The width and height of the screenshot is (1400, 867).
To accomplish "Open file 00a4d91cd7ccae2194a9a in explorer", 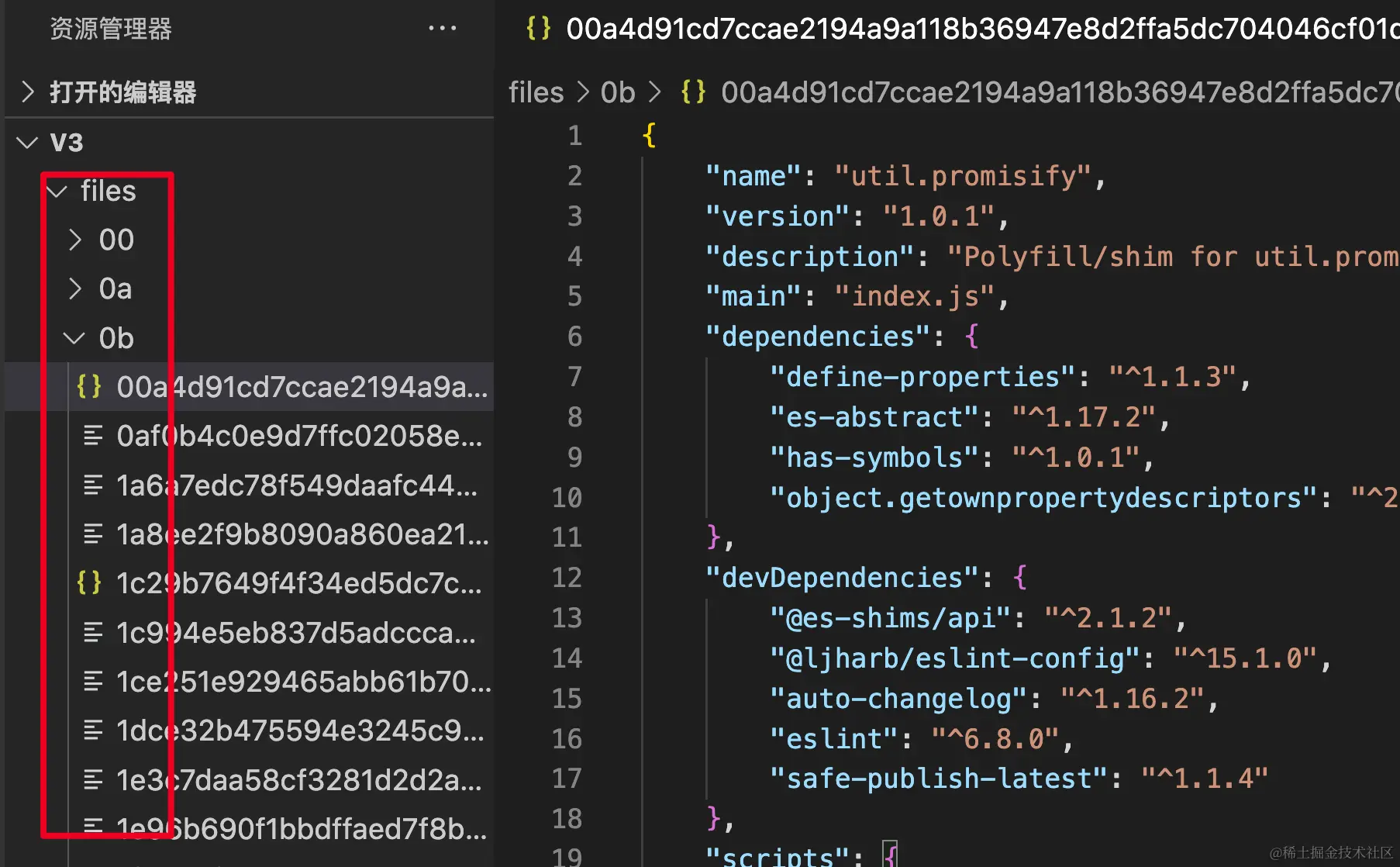I will pyautogui.click(x=250, y=386).
